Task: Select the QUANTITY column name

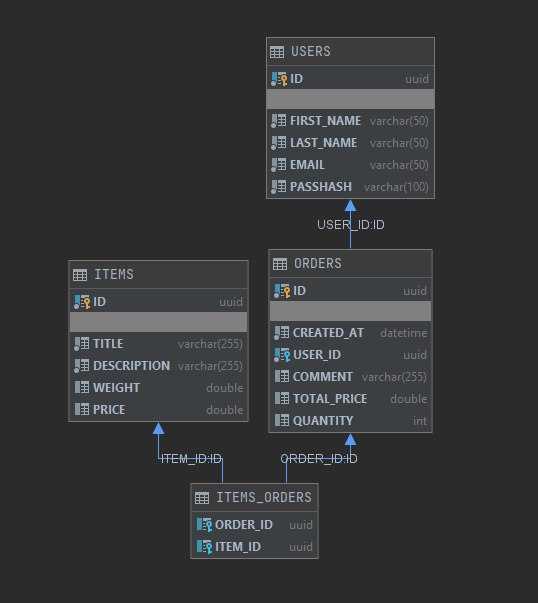Action: click(323, 420)
